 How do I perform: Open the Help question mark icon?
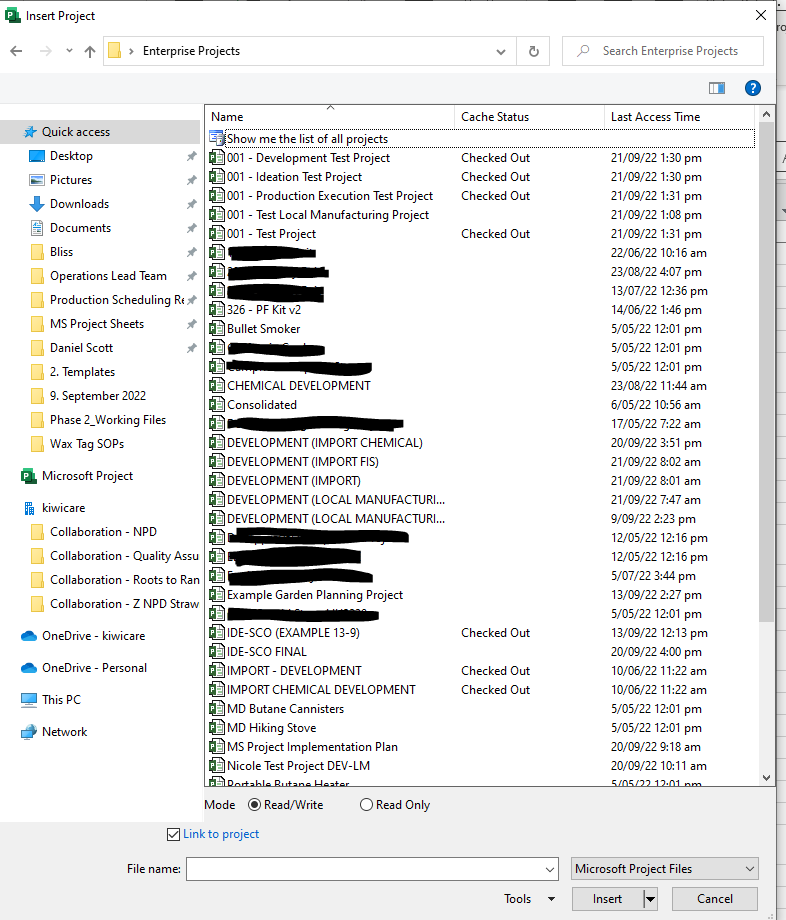coord(753,88)
